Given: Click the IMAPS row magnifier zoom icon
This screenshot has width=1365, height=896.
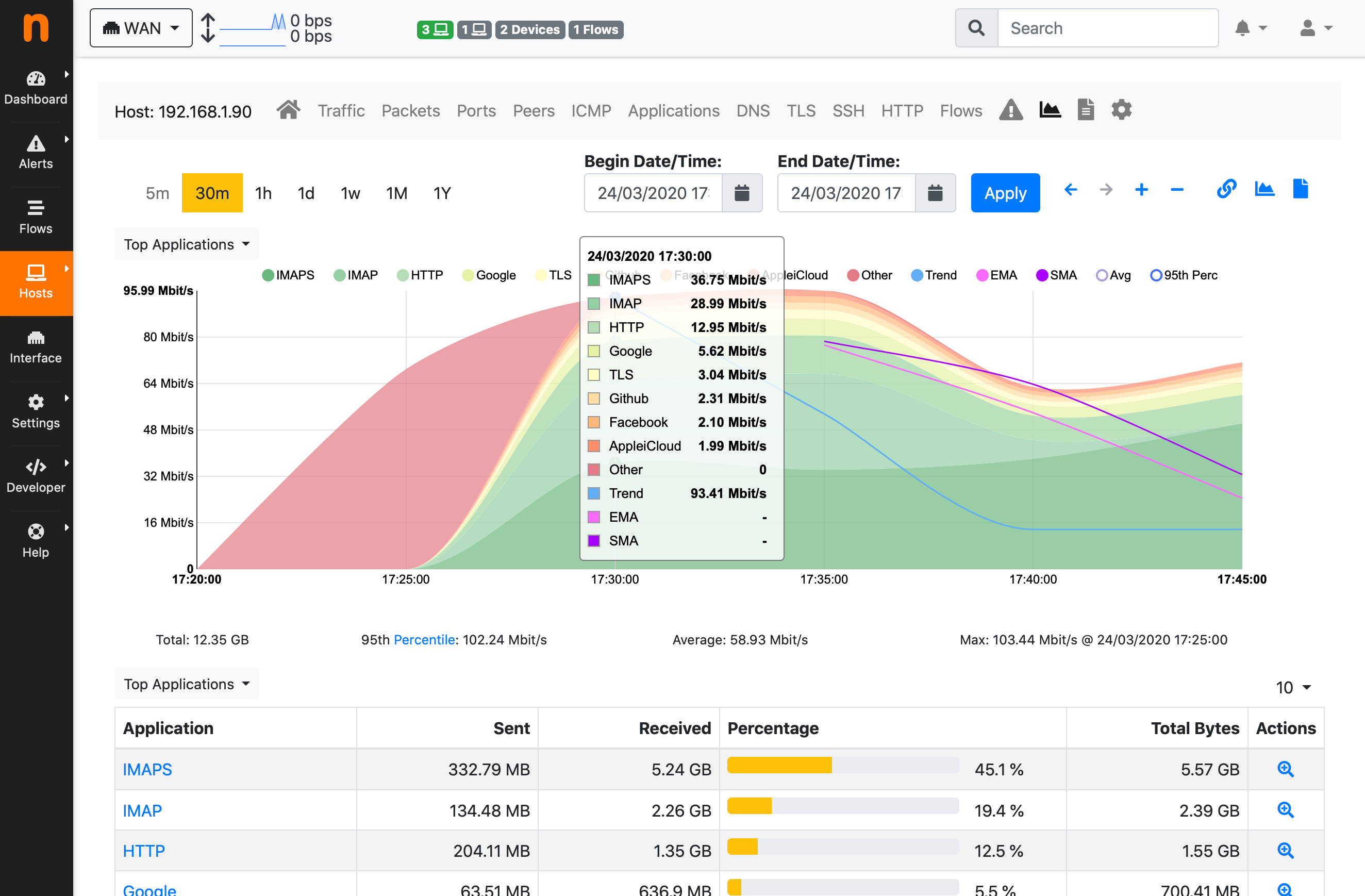Looking at the screenshot, I should pos(1285,769).
